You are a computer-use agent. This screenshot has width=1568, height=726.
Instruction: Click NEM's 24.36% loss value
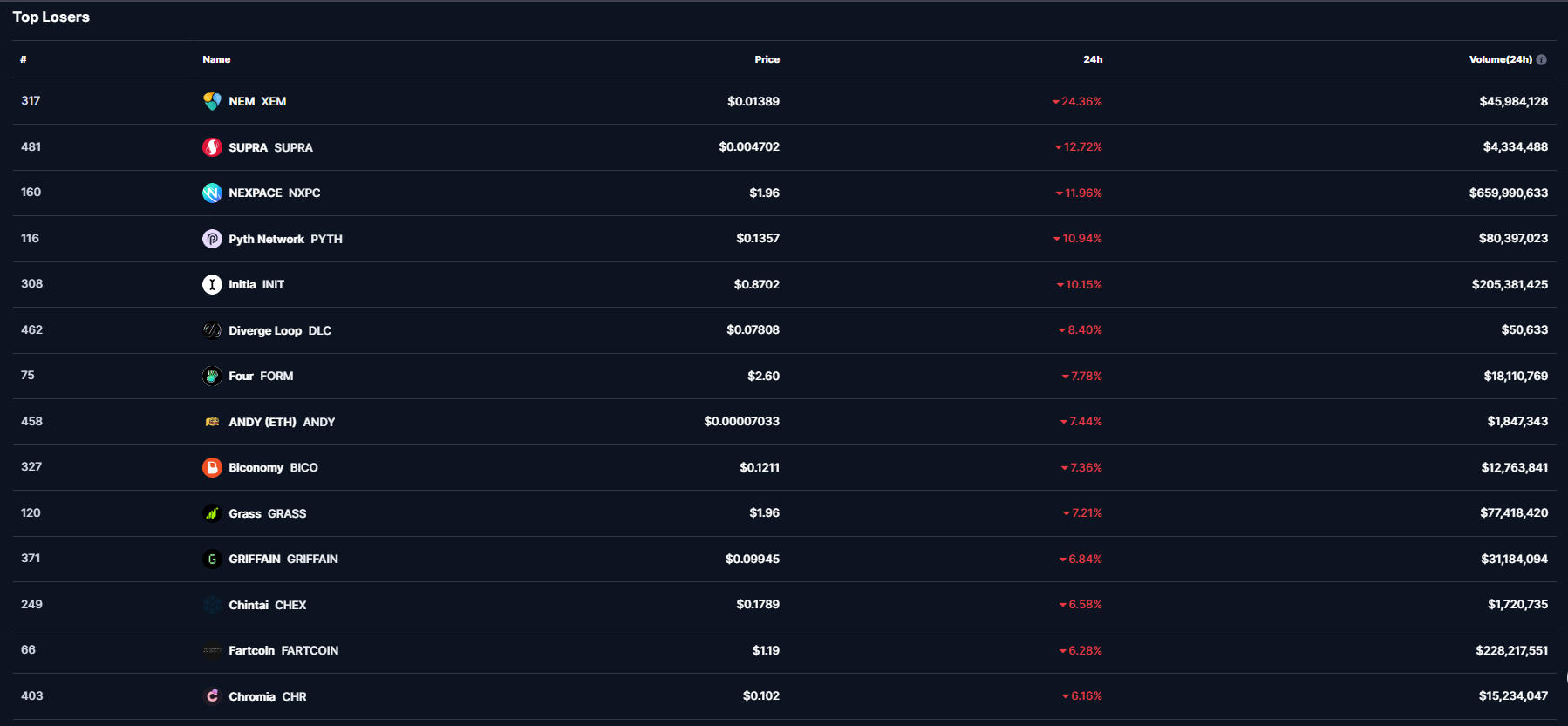[x=1081, y=102]
